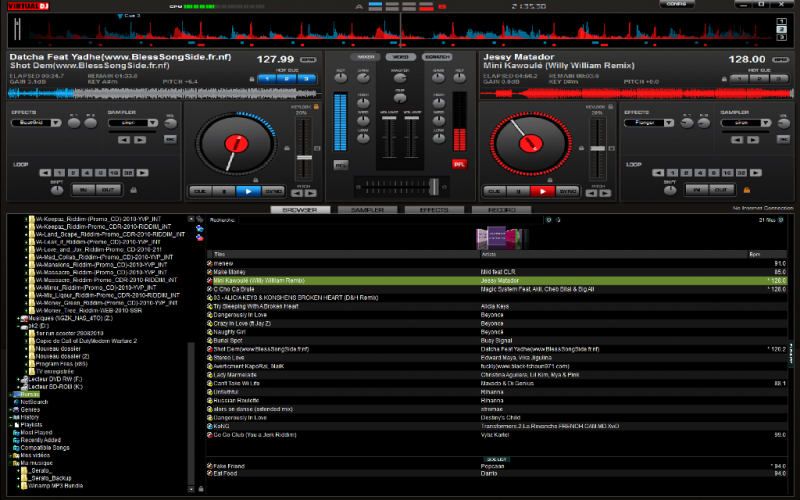Select Russian Roulette track by Rihanna
Viewport: 800px width, 500px height.
coord(497,401)
